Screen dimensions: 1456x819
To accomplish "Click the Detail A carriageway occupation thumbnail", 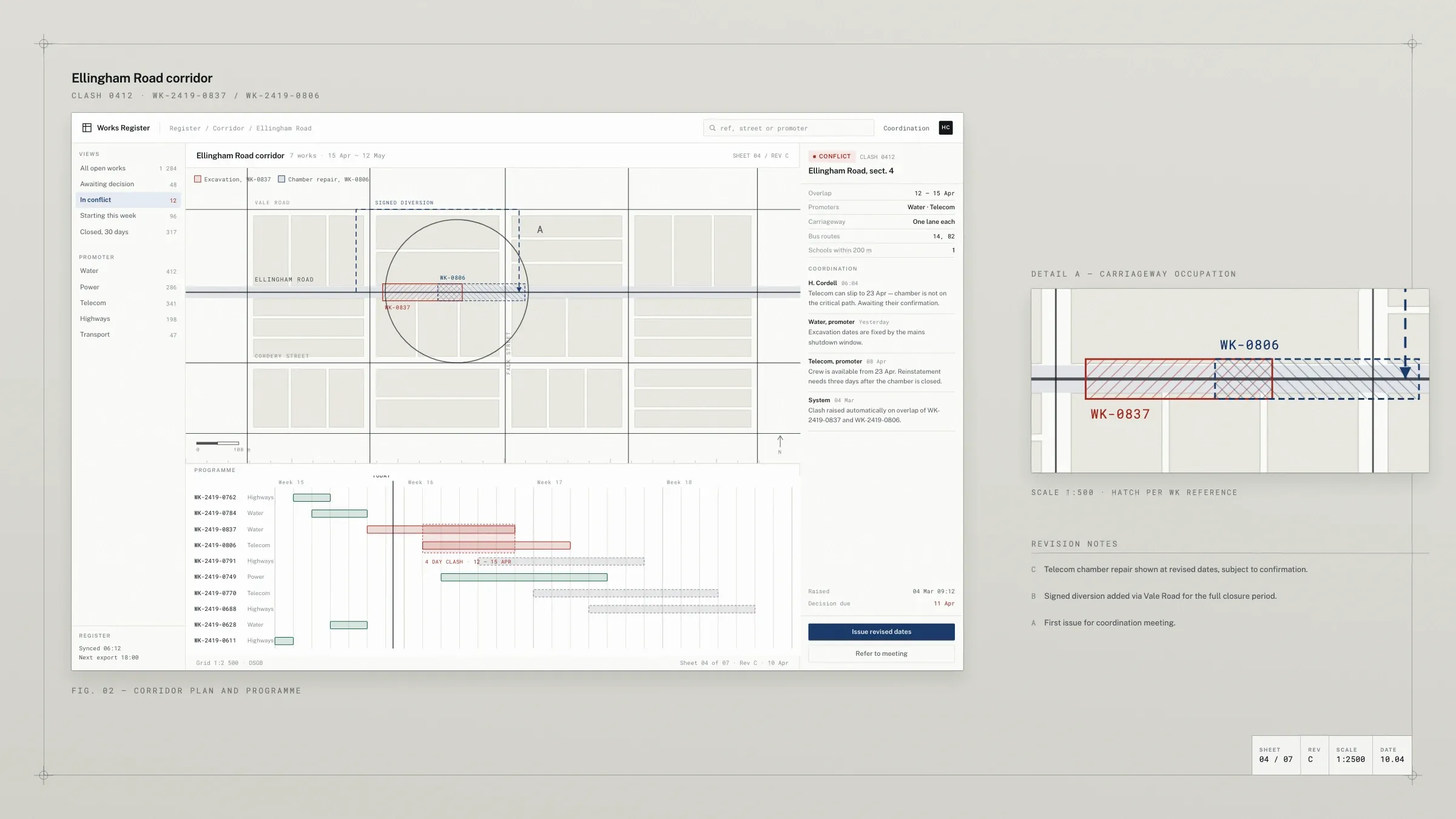I will [1230, 380].
